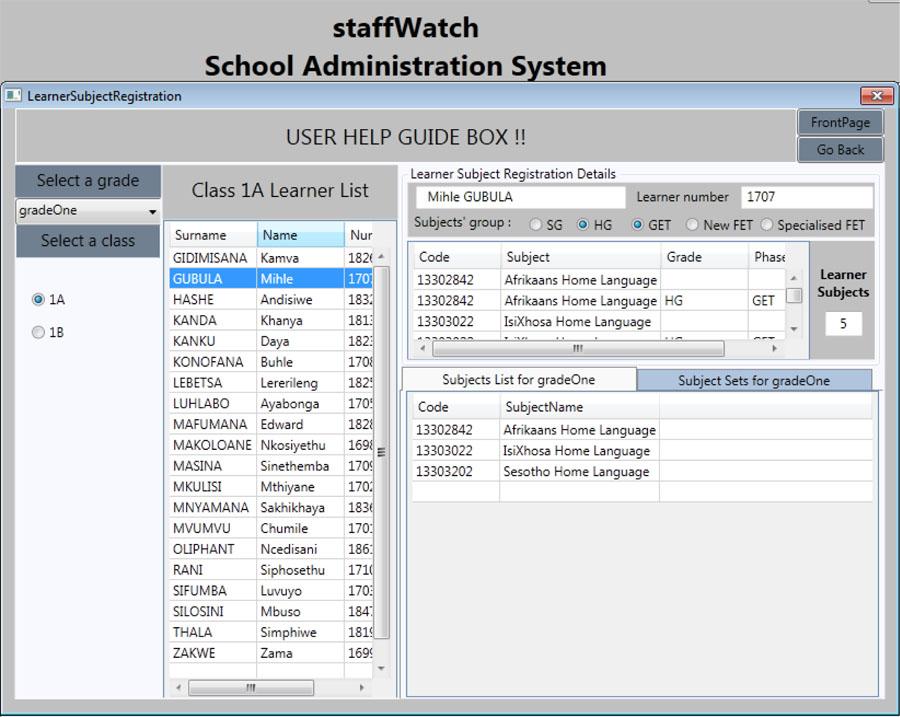Click the FrontPage button
This screenshot has height=717, width=900.
point(840,123)
